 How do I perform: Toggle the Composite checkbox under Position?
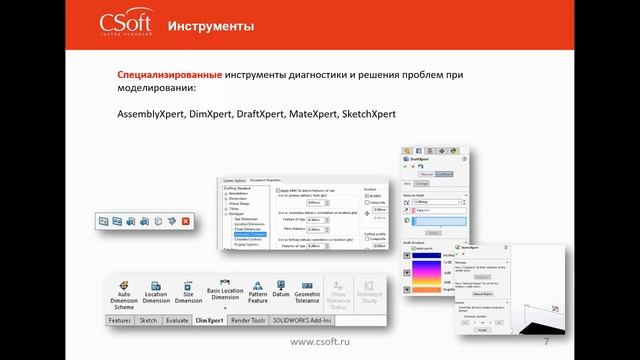[367, 202]
